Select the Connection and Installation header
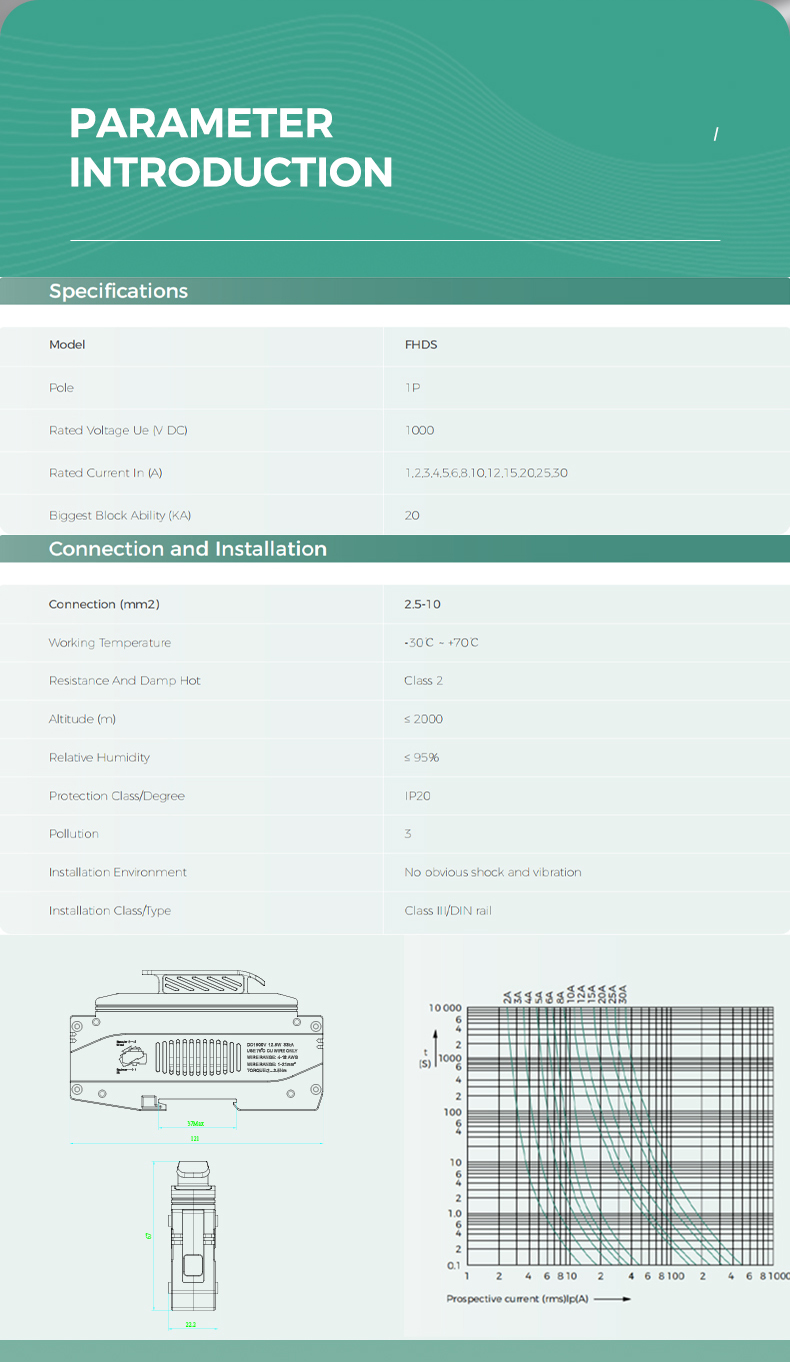The width and height of the screenshot is (790, 1362). tap(188, 549)
